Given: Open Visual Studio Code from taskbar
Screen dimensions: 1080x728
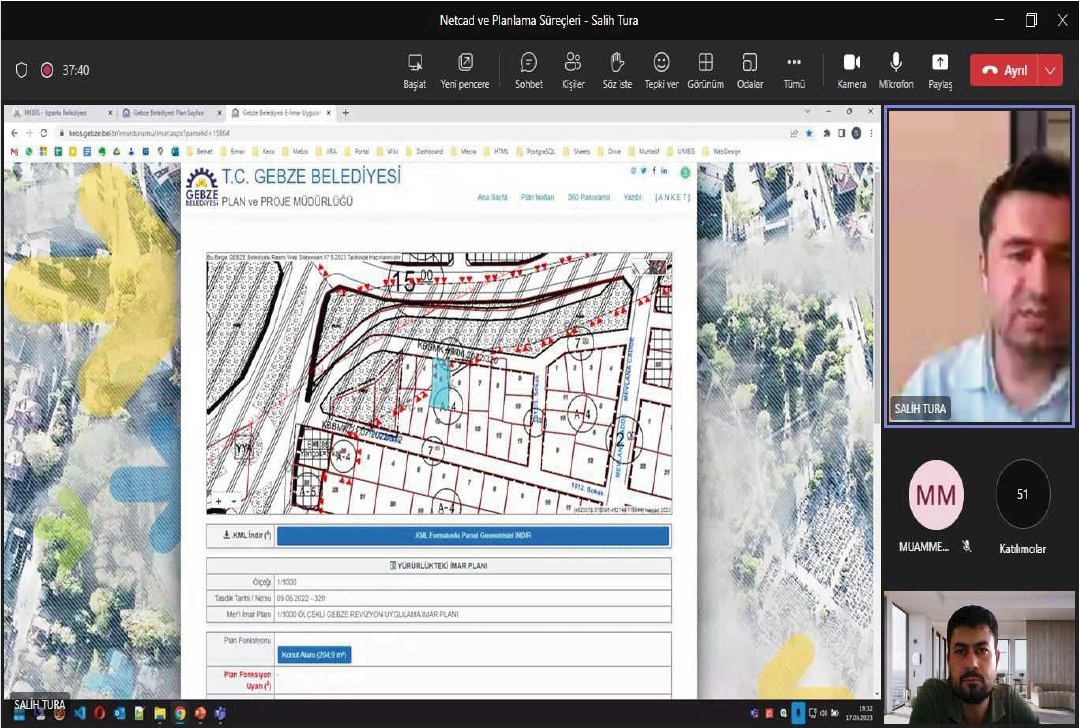Looking at the screenshot, I should click(x=79, y=714).
